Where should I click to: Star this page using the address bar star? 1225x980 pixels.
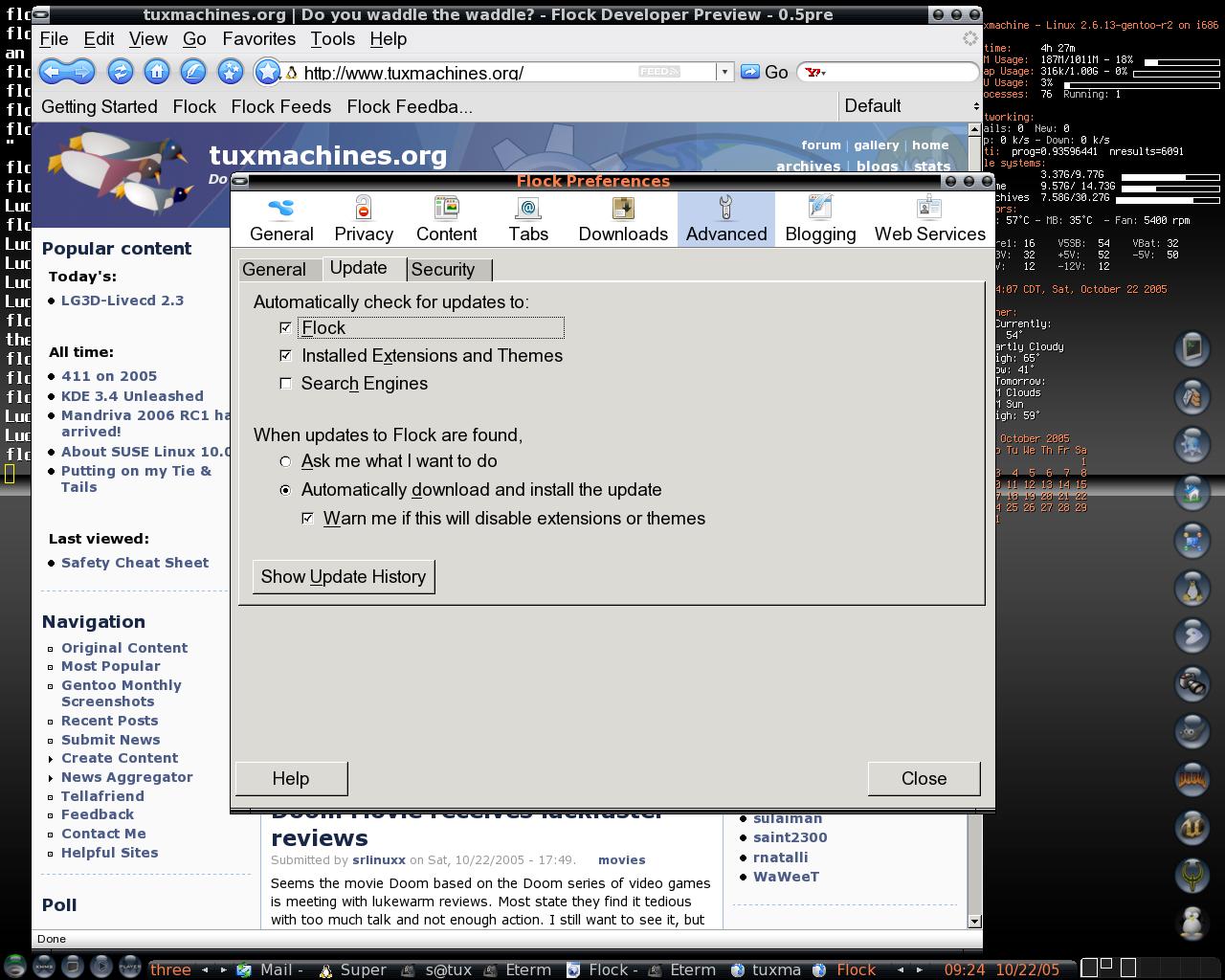pos(268,72)
